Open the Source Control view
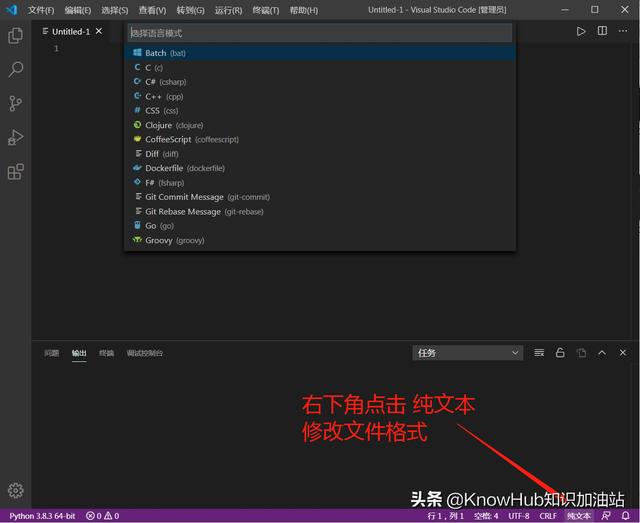The width and height of the screenshot is (640, 523). tap(16, 103)
